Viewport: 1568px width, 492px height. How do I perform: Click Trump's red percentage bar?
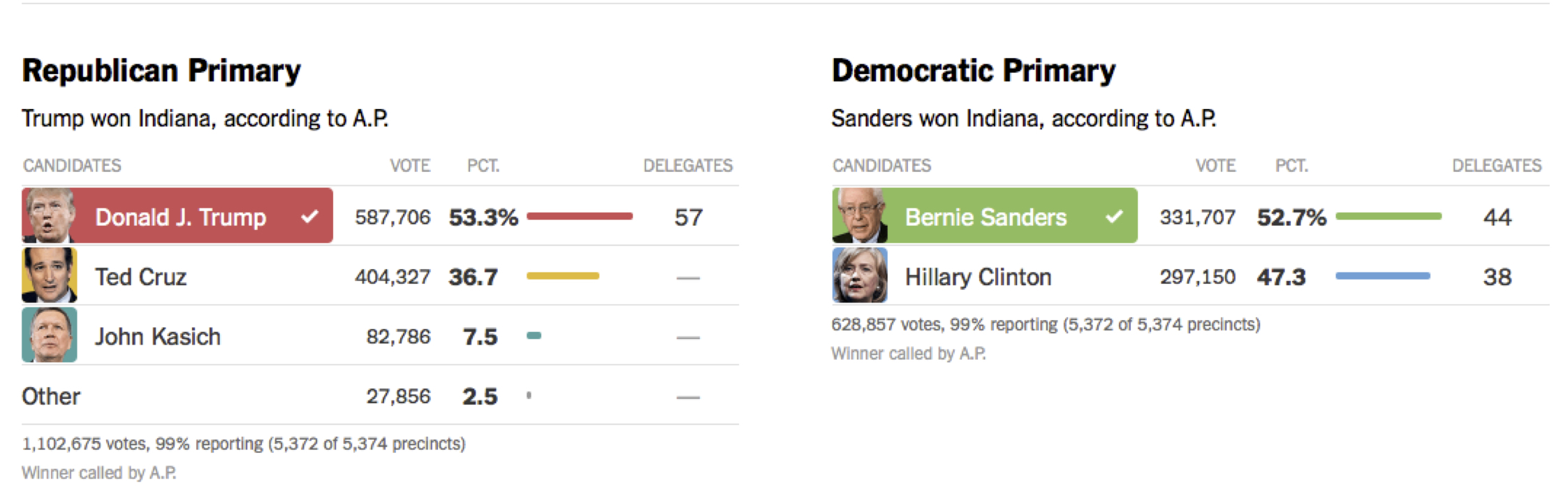580,217
